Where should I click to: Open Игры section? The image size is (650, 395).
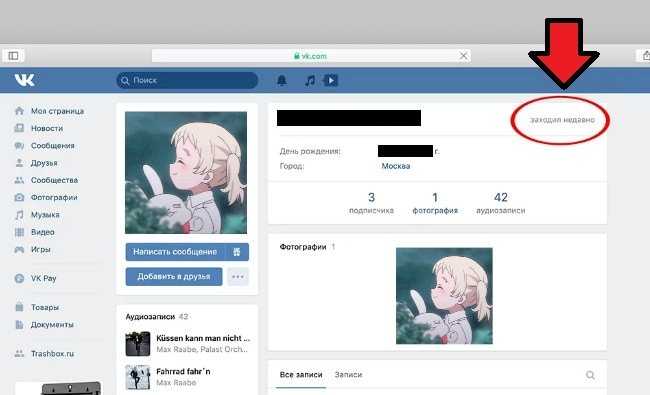click(41, 250)
